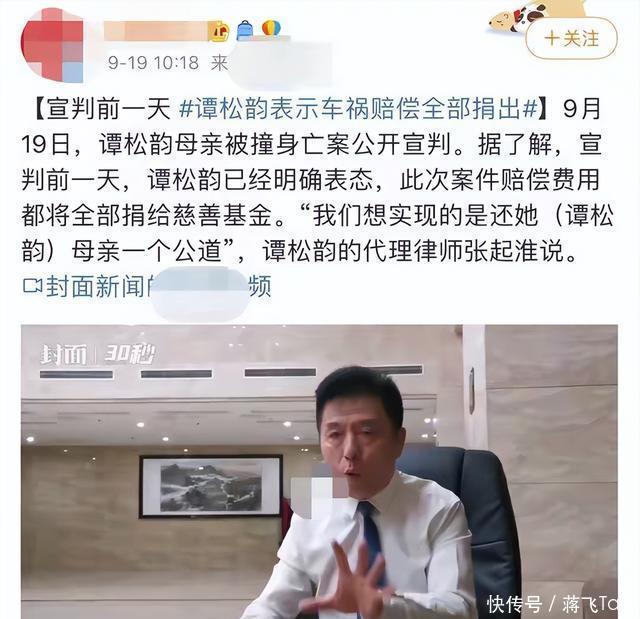640x619 pixels.
Task: Click the post body text paragraph
Action: pos(319,180)
